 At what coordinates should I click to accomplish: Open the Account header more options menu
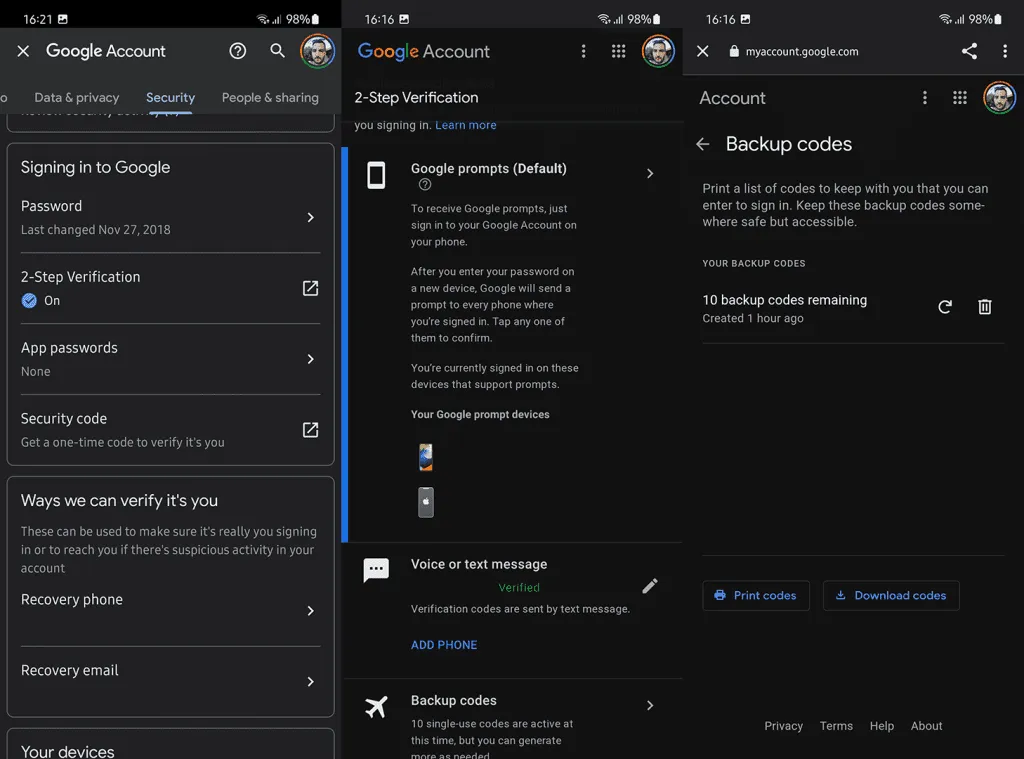[925, 98]
